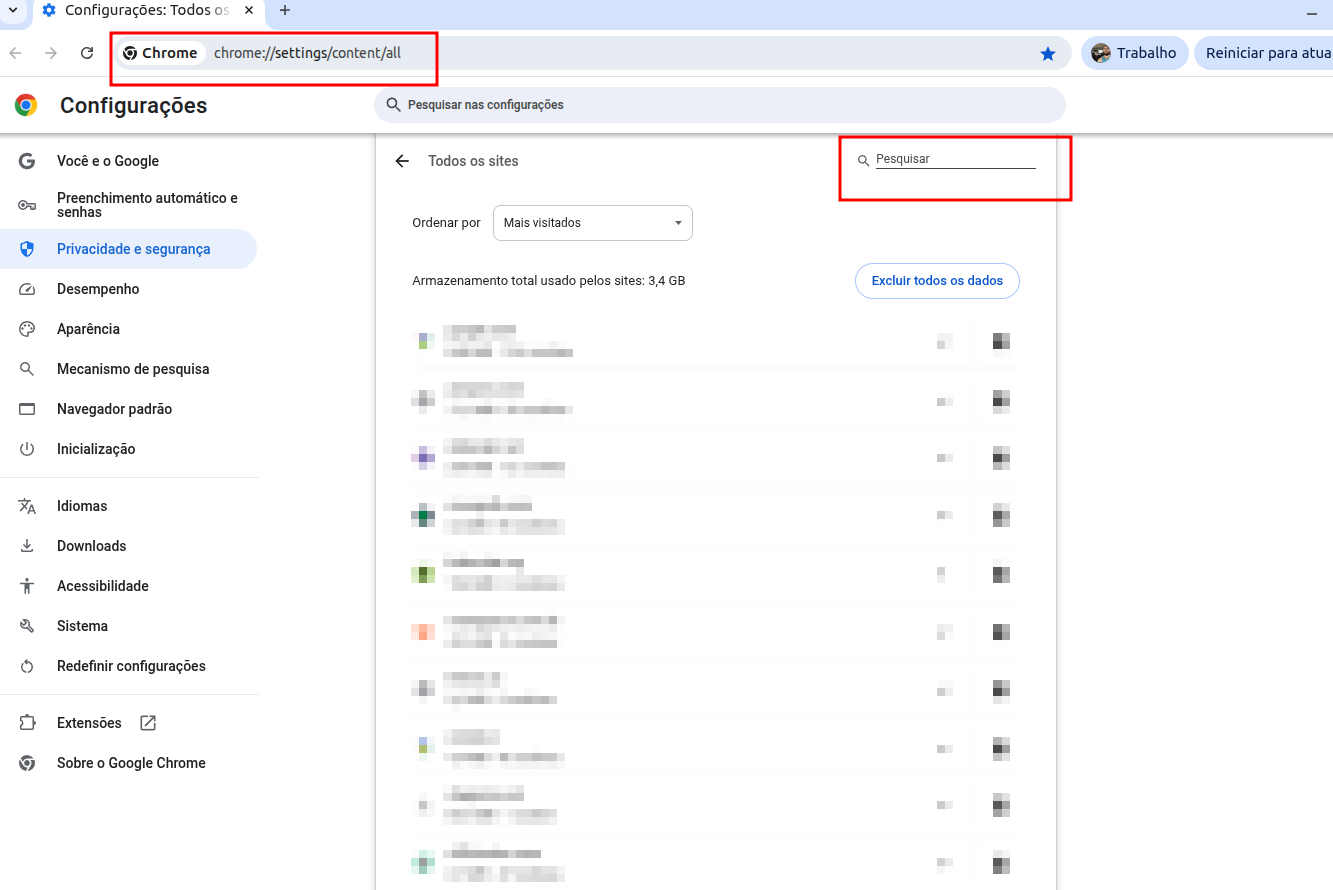The width and height of the screenshot is (1333, 890).
Task: Open Aparência settings section
Action: (88, 329)
